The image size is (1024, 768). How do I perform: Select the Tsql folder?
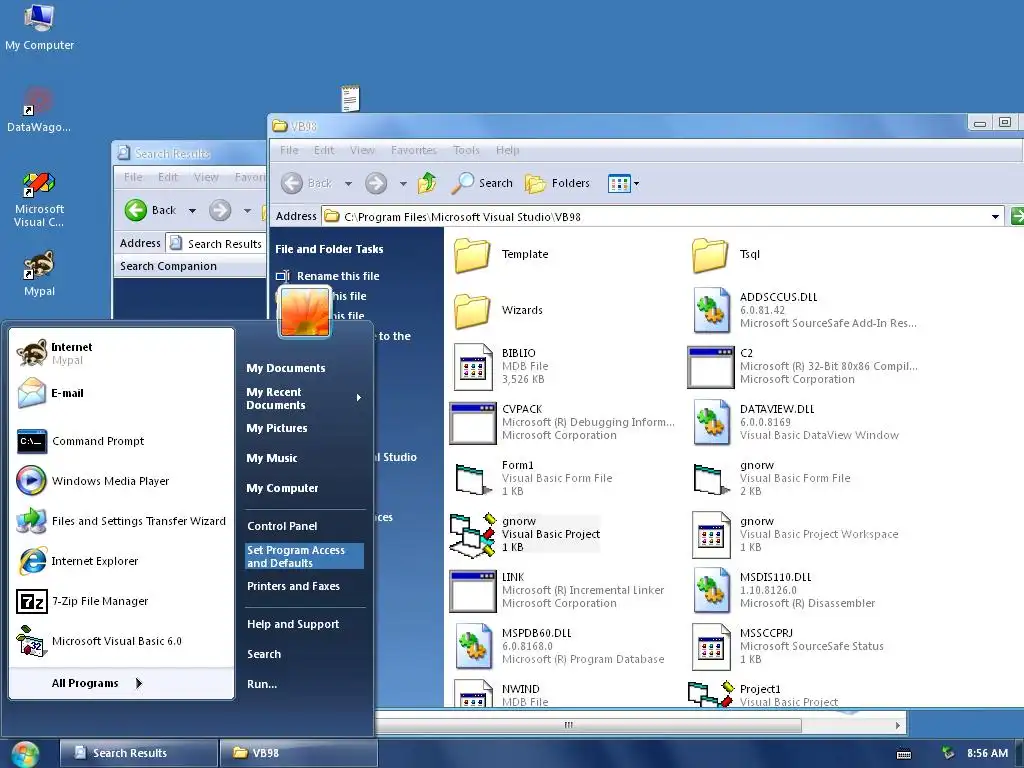tap(726, 255)
